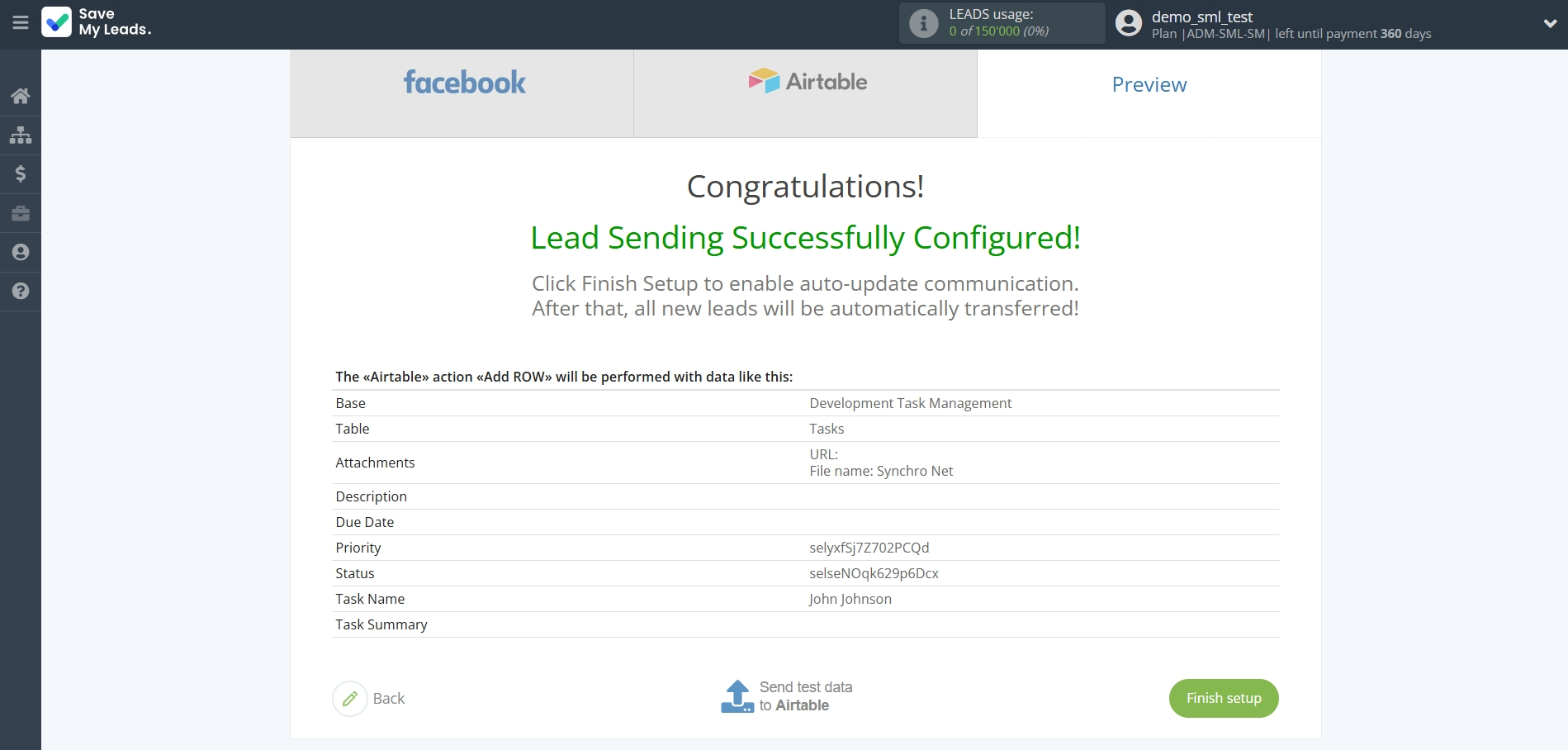Screen dimensions: 1568x750
Task: Click the Task Name value John Johnson
Action: click(x=850, y=599)
